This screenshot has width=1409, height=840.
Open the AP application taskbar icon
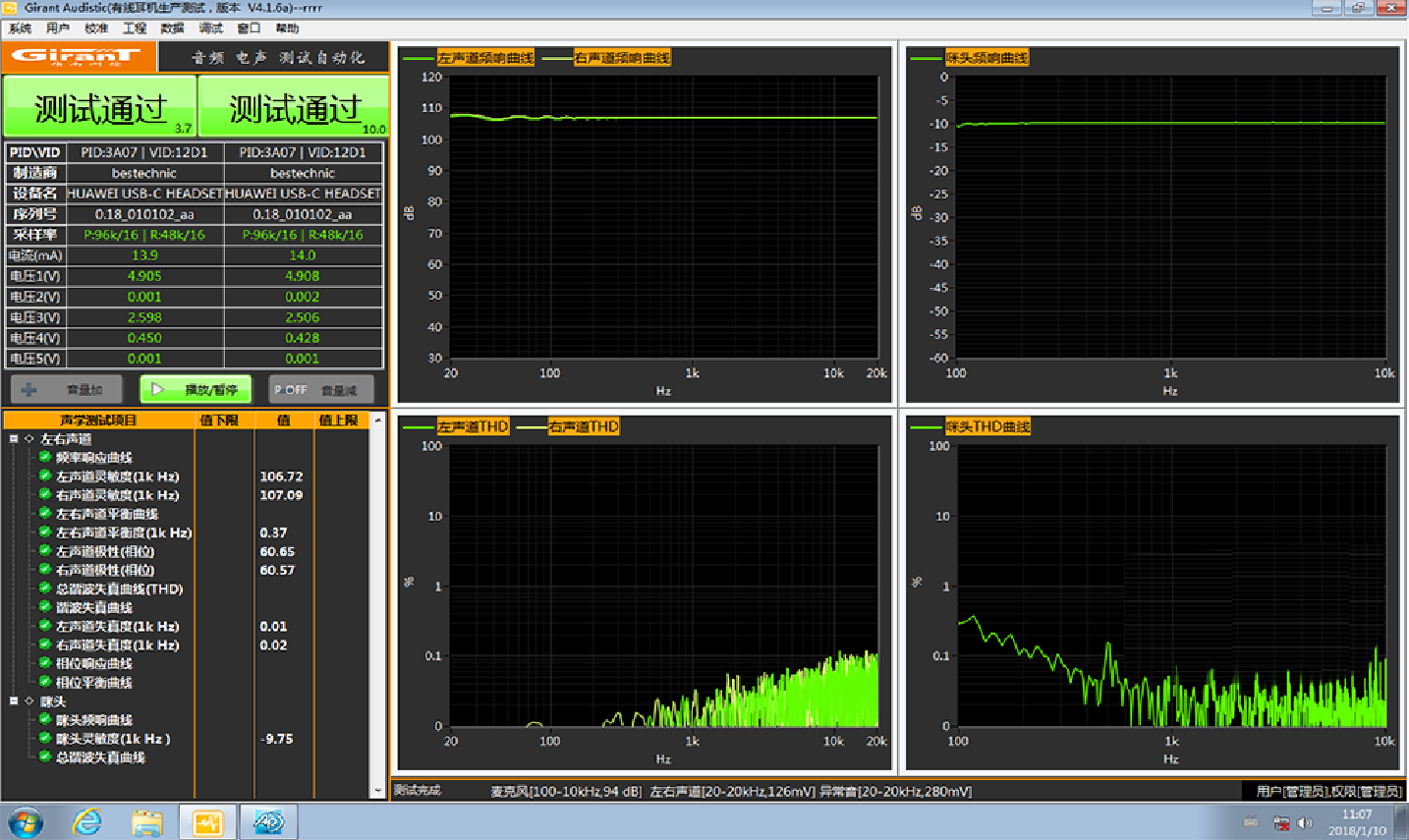point(268,821)
